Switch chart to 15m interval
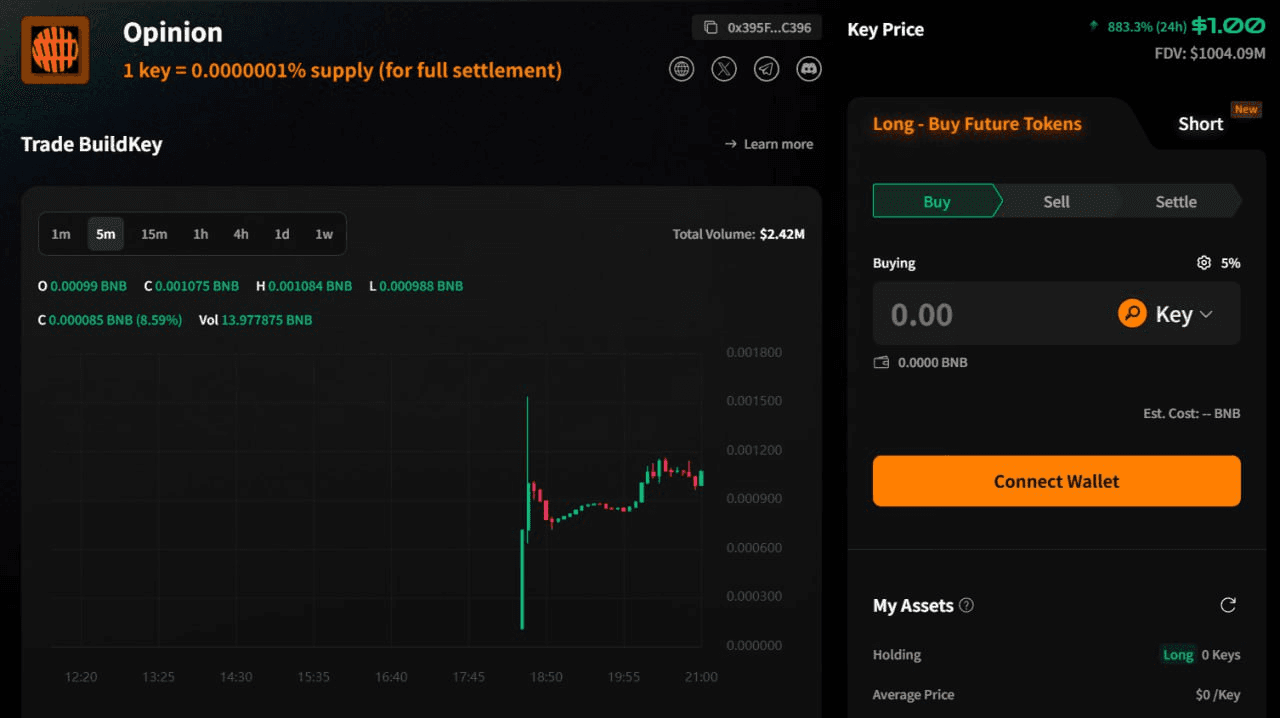Viewport: 1280px width, 718px height. [154, 234]
